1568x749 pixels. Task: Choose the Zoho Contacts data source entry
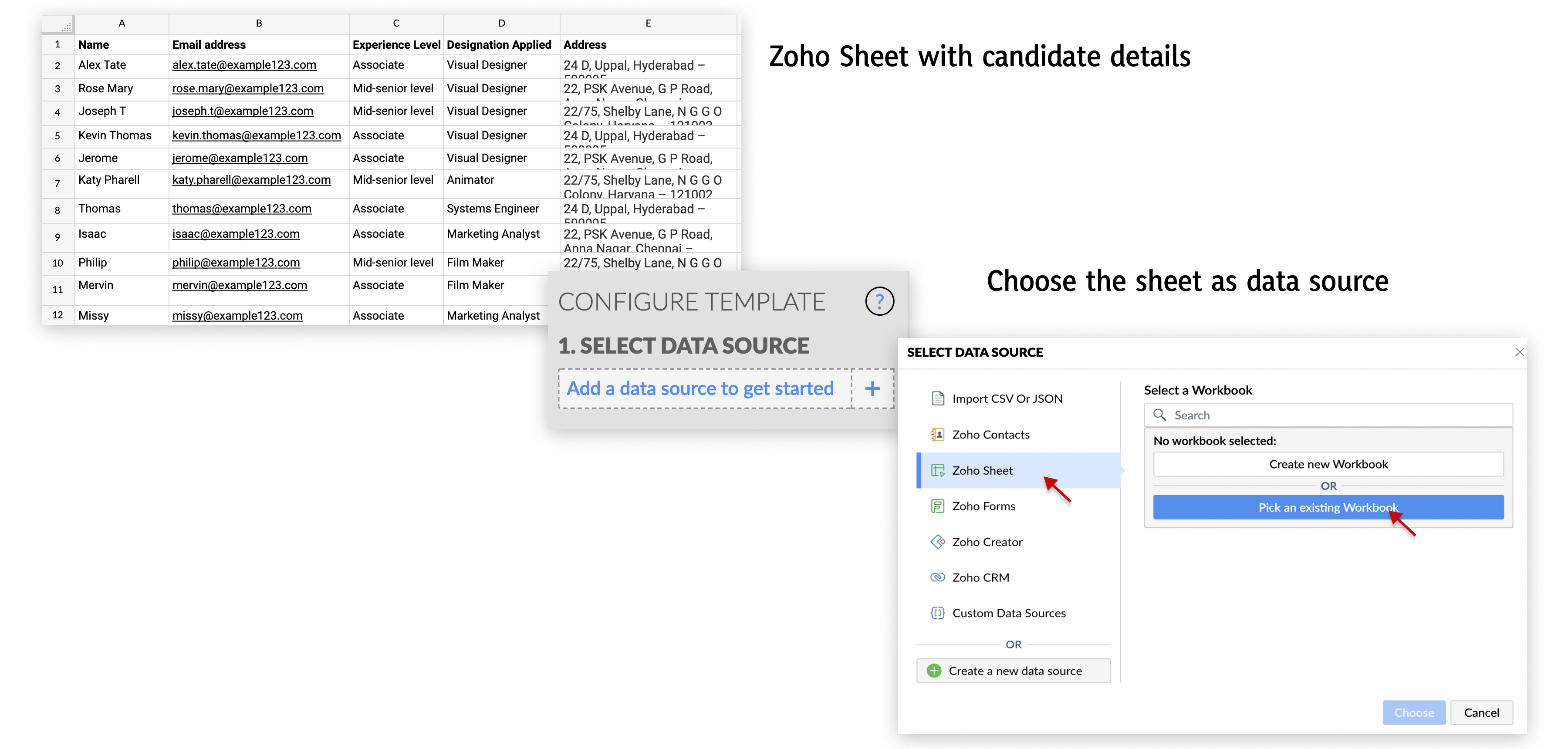990,435
